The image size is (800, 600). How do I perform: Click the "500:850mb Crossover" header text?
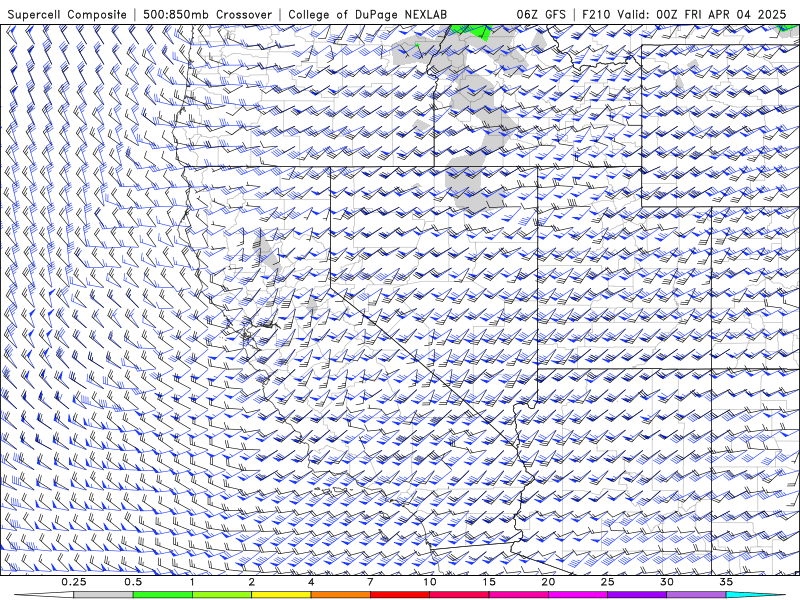click(x=207, y=14)
